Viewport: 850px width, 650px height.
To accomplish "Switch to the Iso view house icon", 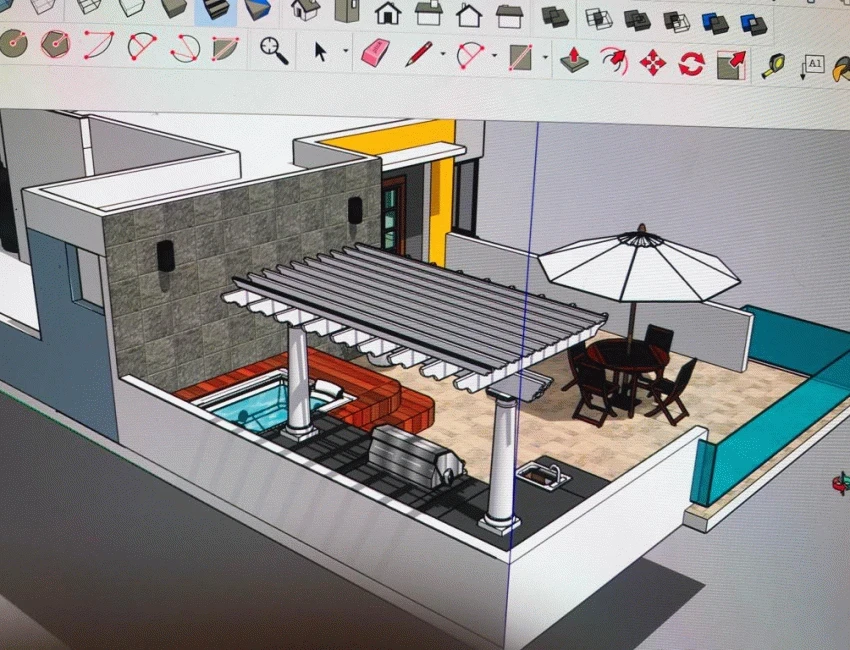I will click(x=305, y=10).
